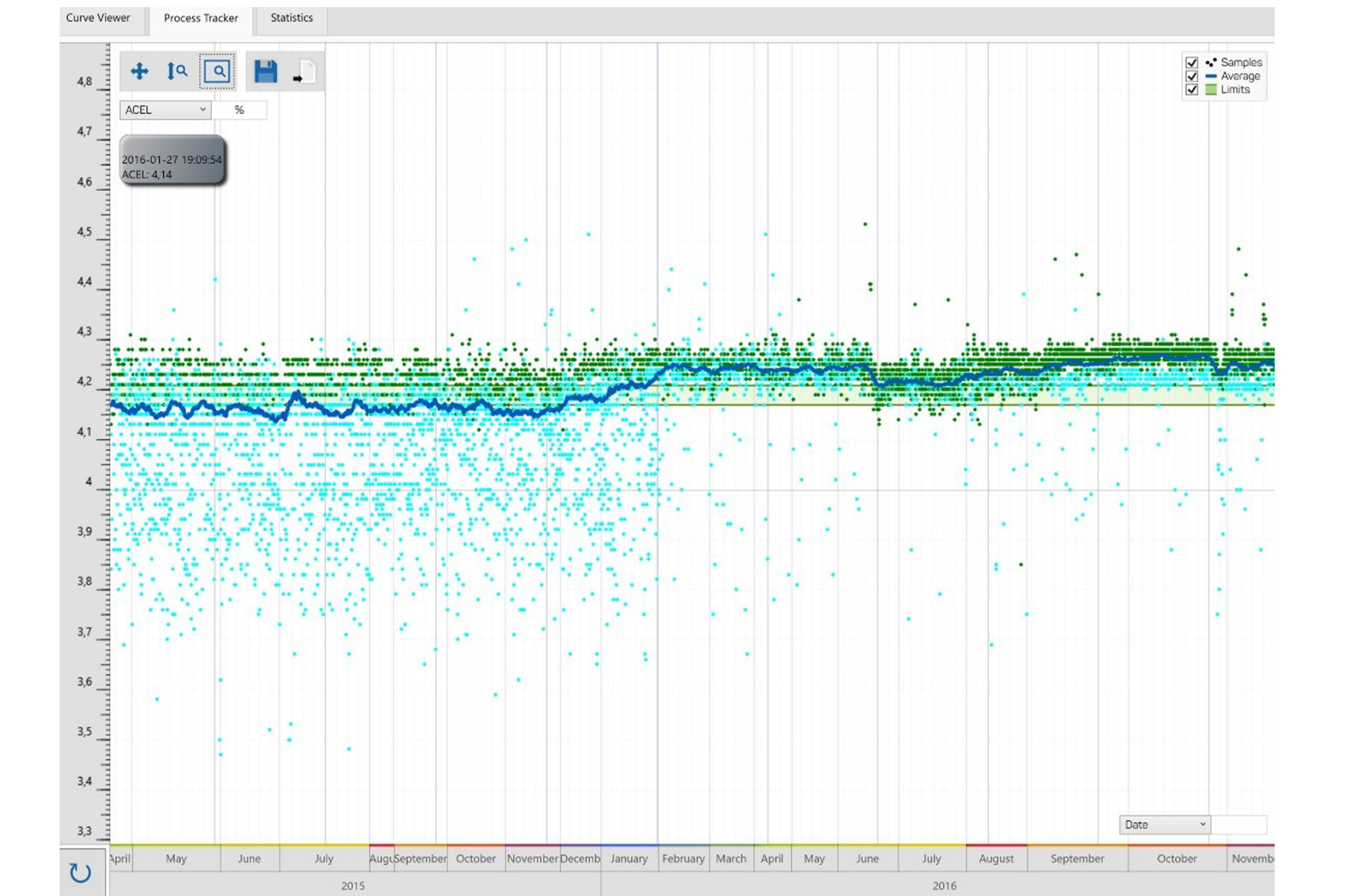This screenshot has width=1361, height=896.
Task: Select November 2015 on the timeline
Action: (x=532, y=858)
